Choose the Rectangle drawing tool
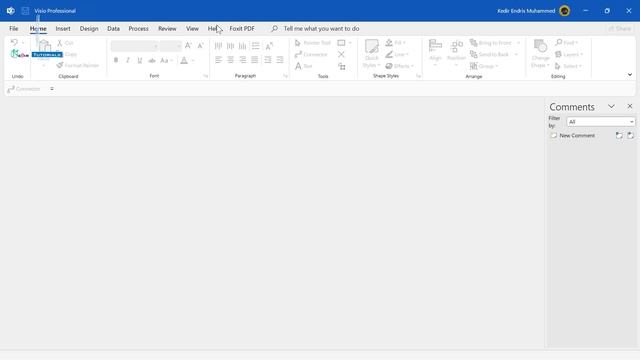 click(341, 43)
